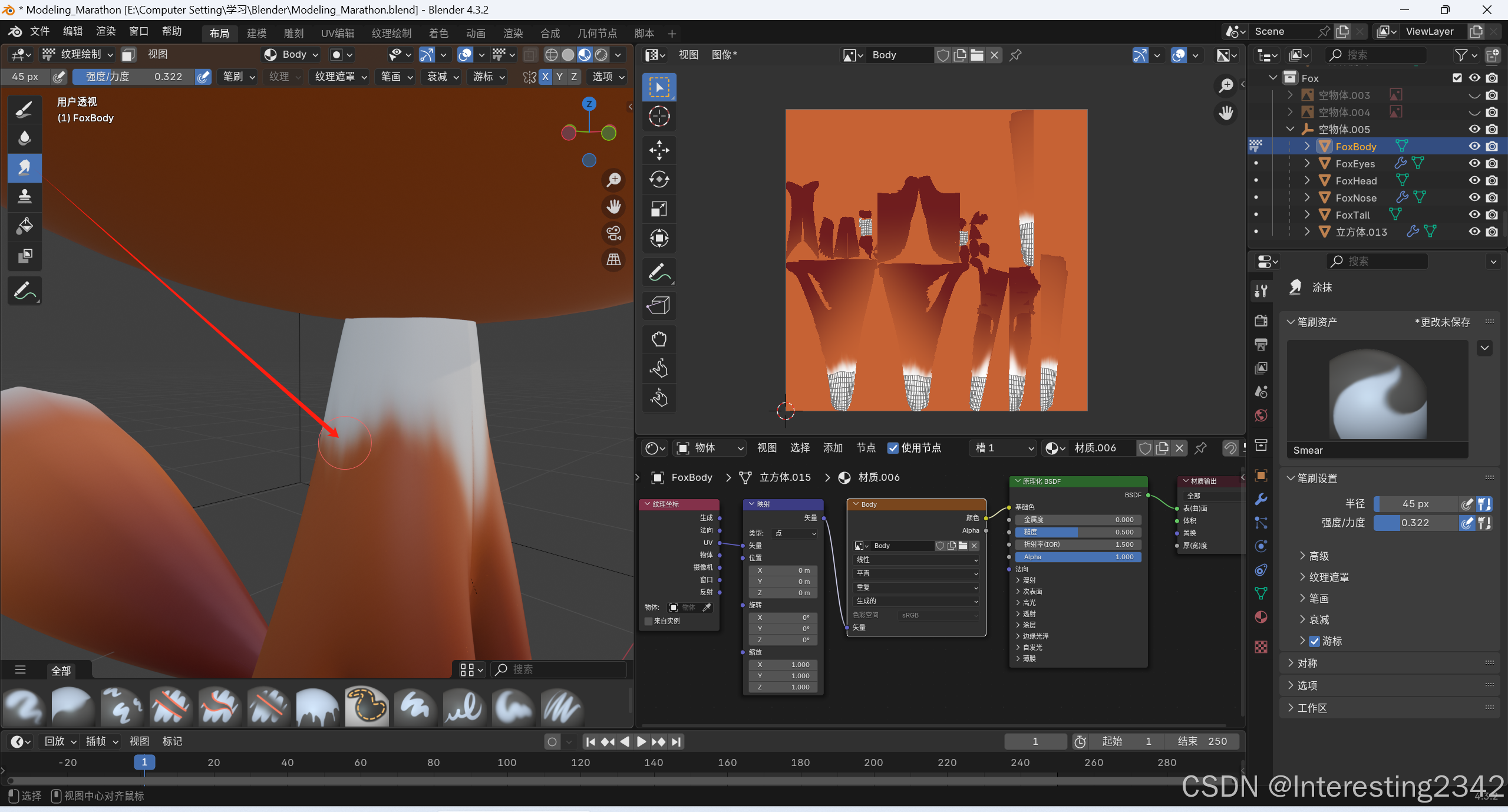
Task: Open the Render menu
Action: click(x=106, y=31)
